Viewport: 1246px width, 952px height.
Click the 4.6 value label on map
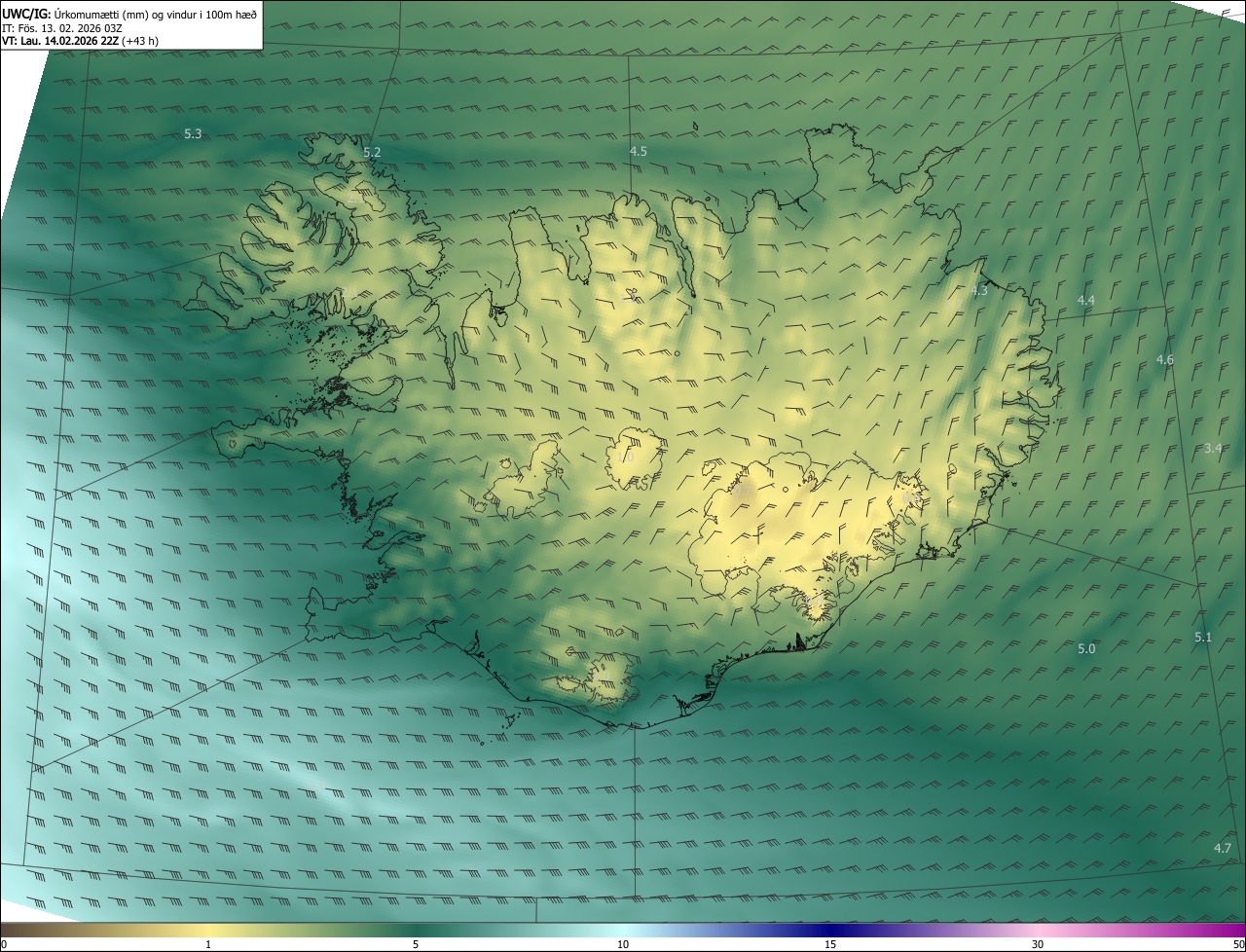1164,360
